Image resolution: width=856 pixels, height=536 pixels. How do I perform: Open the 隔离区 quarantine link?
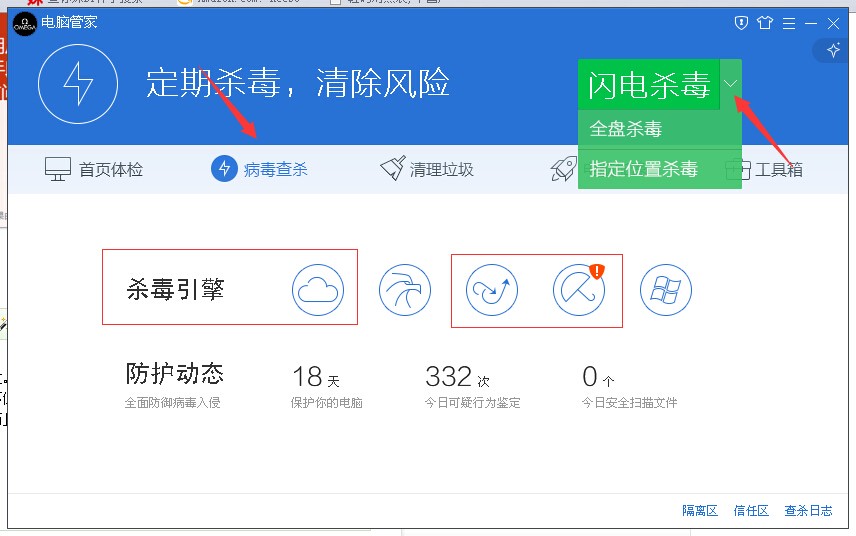[700, 511]
